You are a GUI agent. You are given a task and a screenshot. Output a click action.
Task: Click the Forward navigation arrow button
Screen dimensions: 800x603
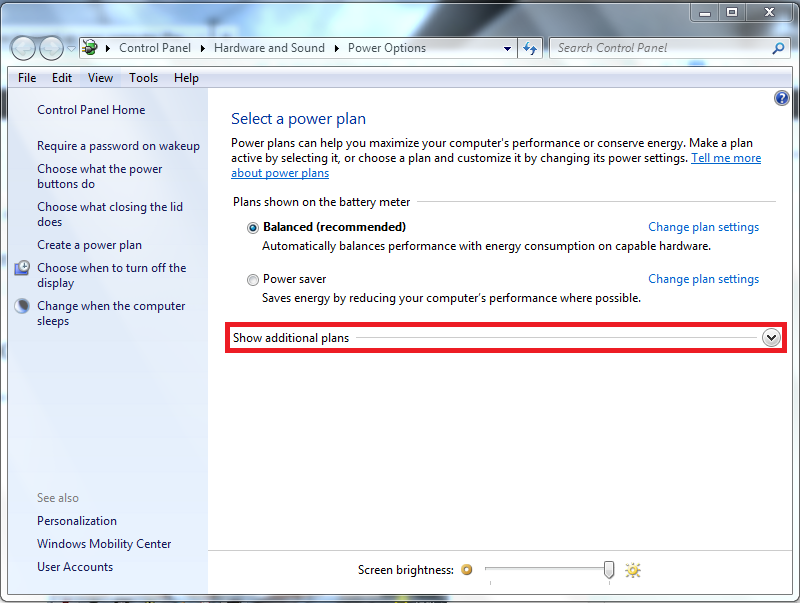click(51, 48)
